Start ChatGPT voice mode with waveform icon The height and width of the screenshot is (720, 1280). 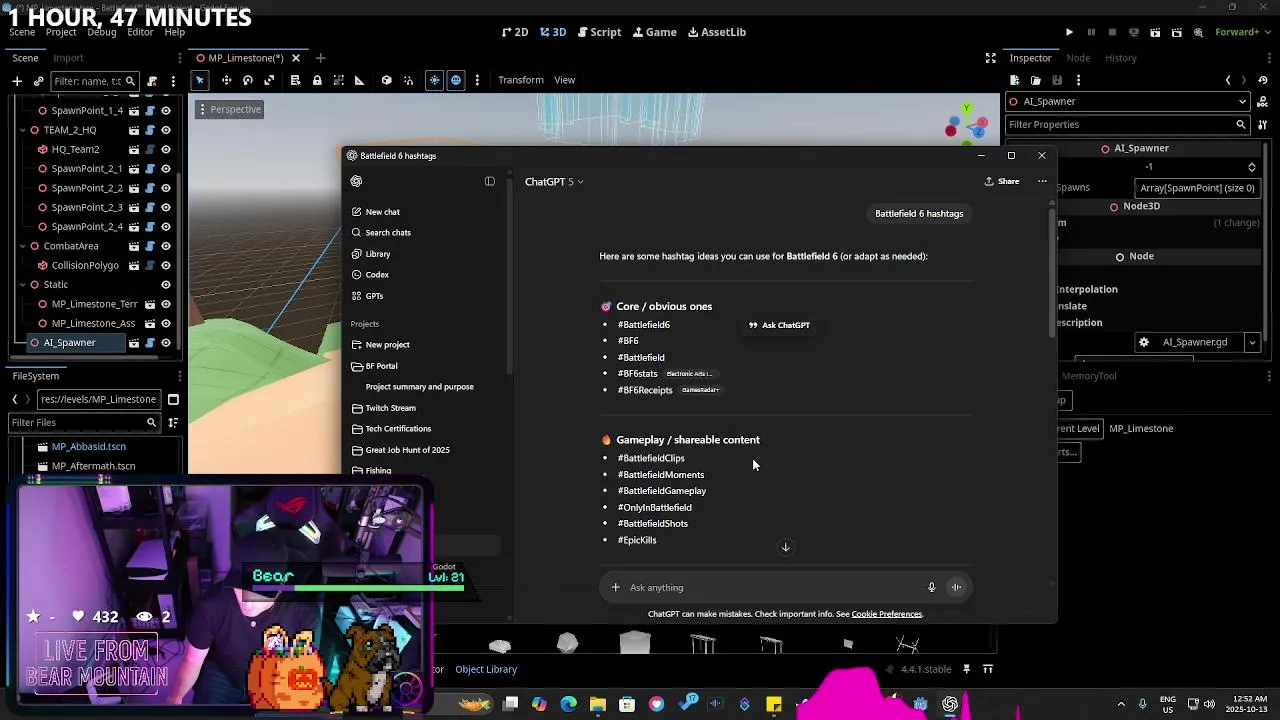(x=956, y=588)
